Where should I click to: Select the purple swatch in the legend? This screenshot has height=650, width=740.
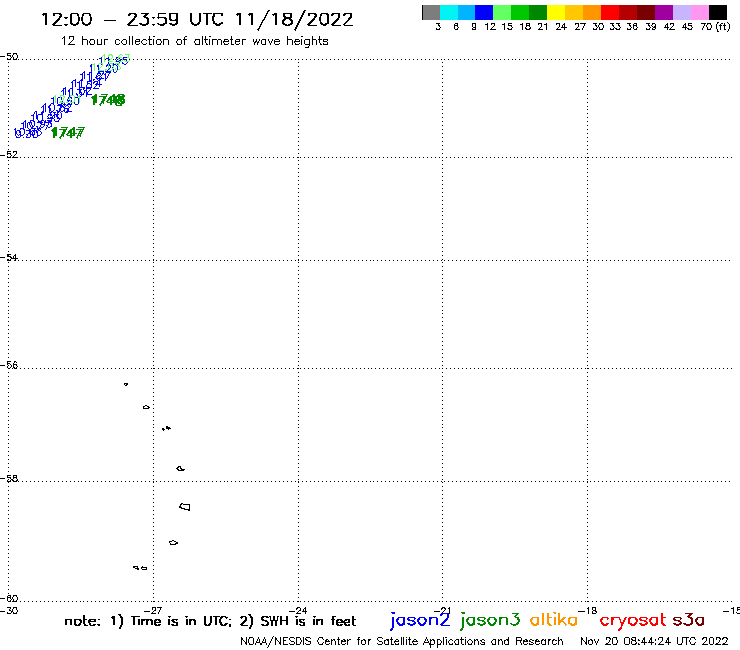(x=664, y=12)
